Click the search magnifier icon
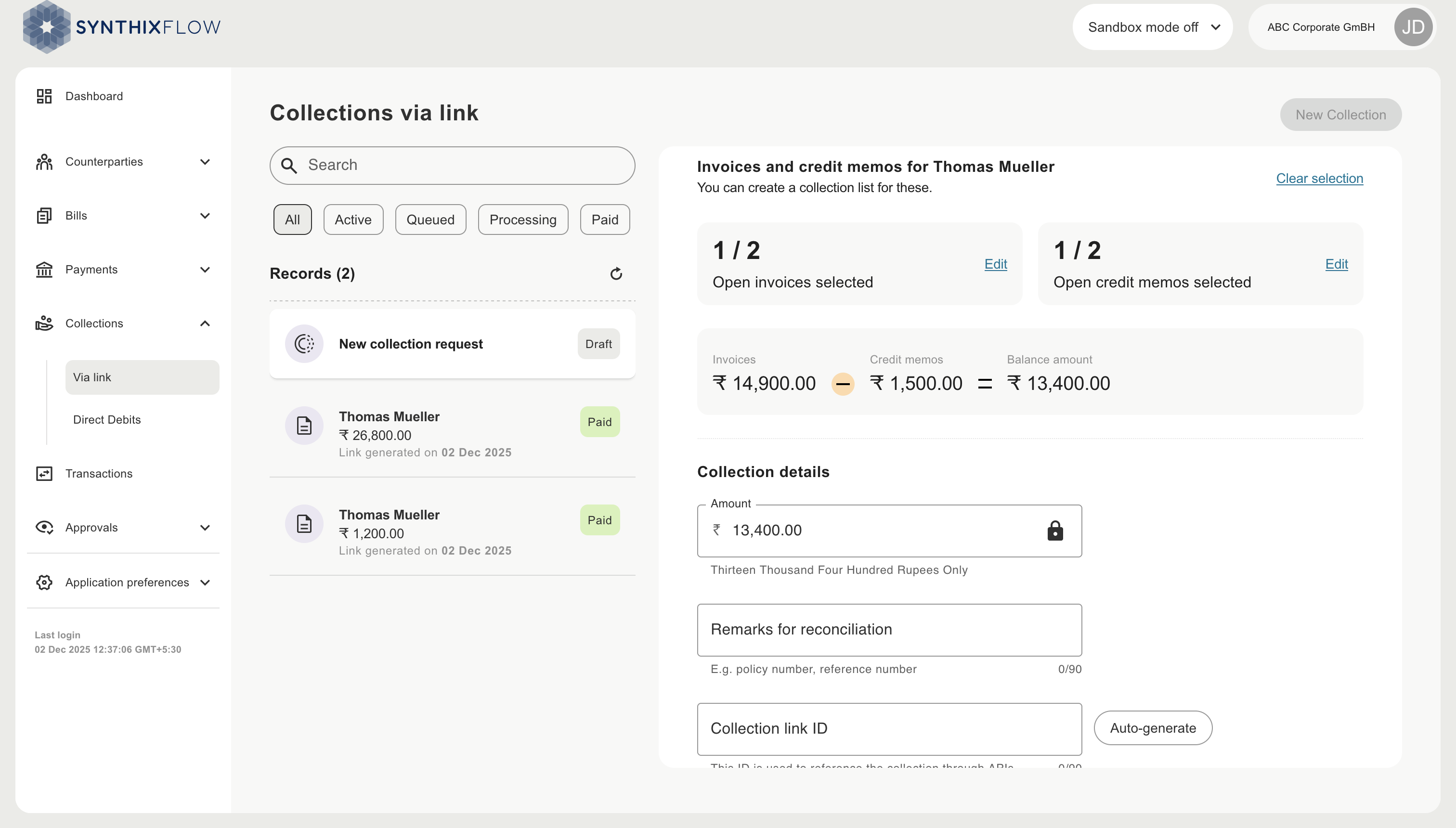Image resolution: width=1456 pixels, height=828 pixels. click(289, 166)
